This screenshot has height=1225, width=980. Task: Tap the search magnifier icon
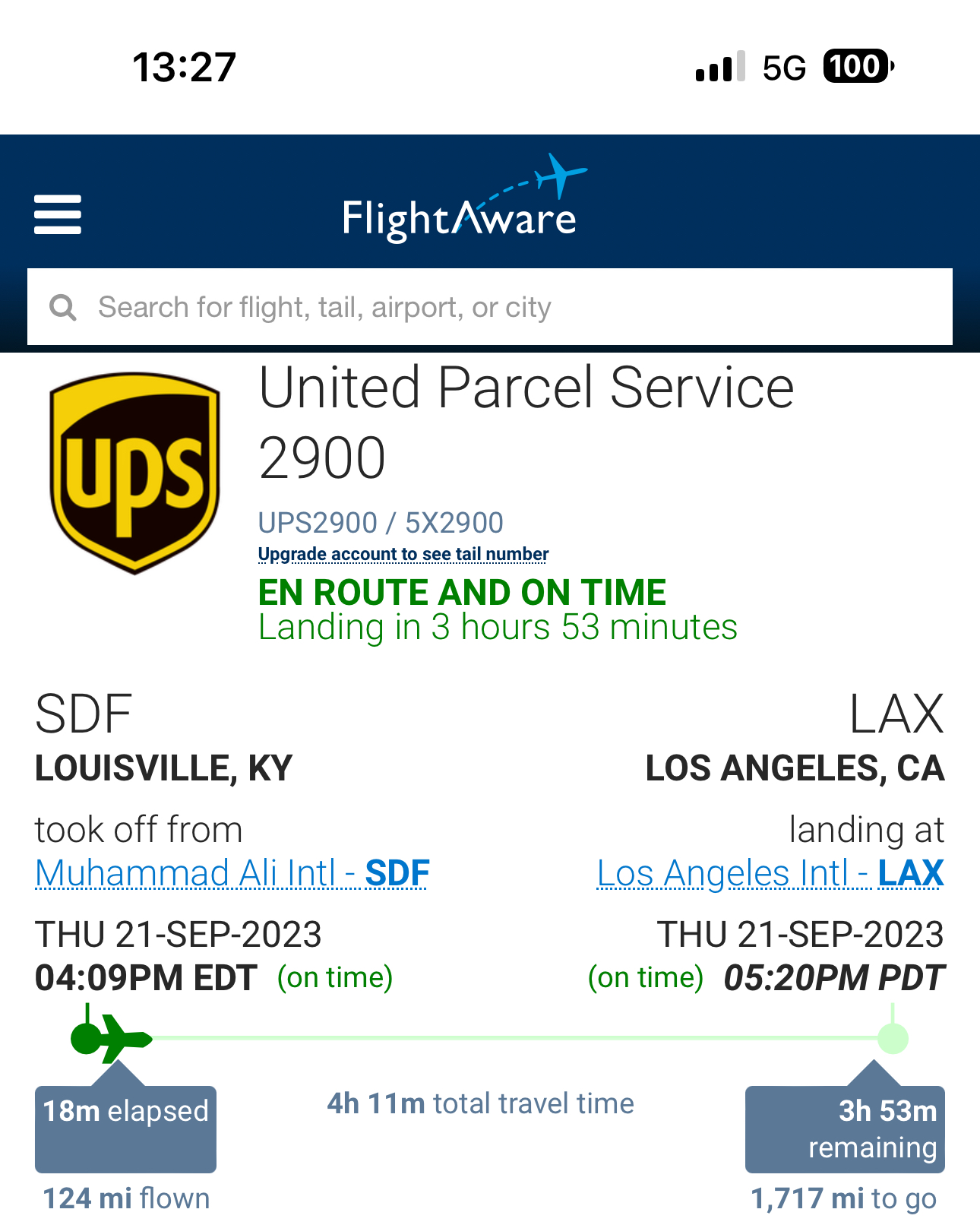pos(63,308)
